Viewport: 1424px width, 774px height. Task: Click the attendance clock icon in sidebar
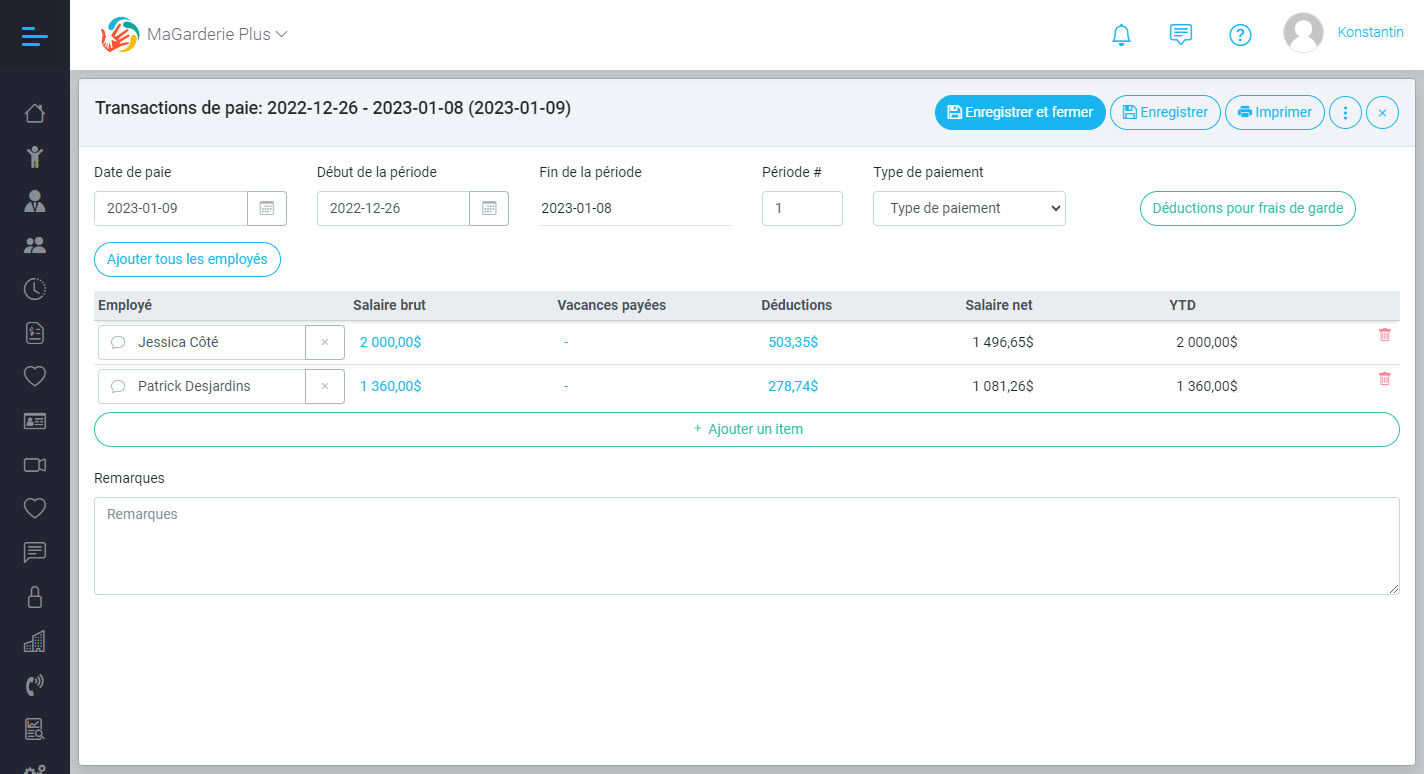(35, 288)
